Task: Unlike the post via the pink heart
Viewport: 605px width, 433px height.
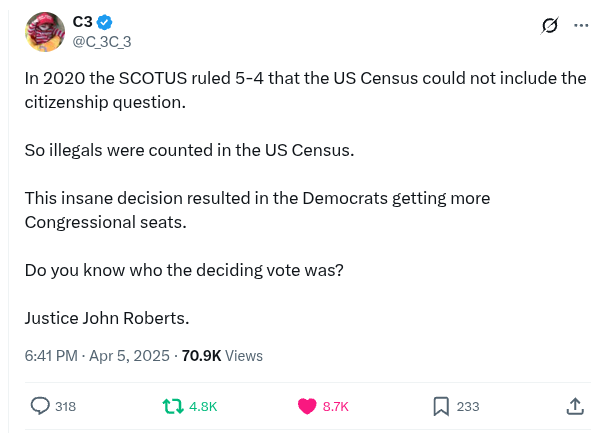Action: pos(307,406)
